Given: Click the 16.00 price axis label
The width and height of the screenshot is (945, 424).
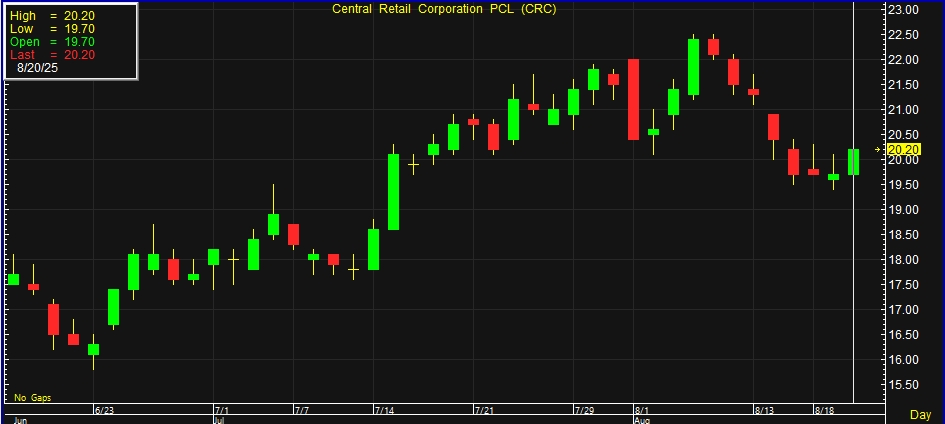Looking at the screenshot, I should pyautogui.click(x=903, y=360).
